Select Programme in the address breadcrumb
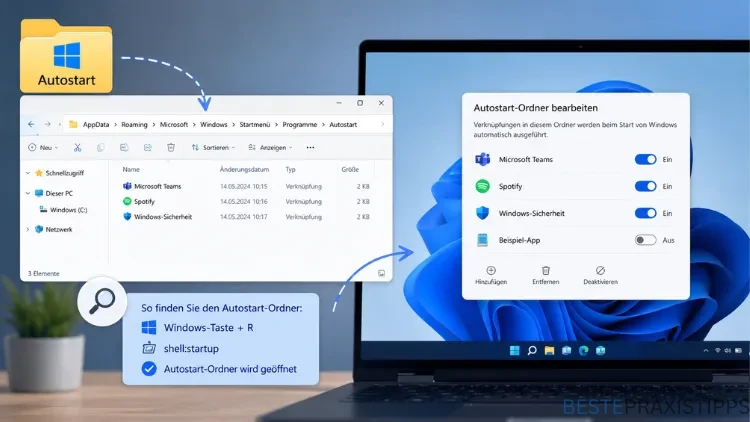This screenshot has height=422, width=750. 299,124
